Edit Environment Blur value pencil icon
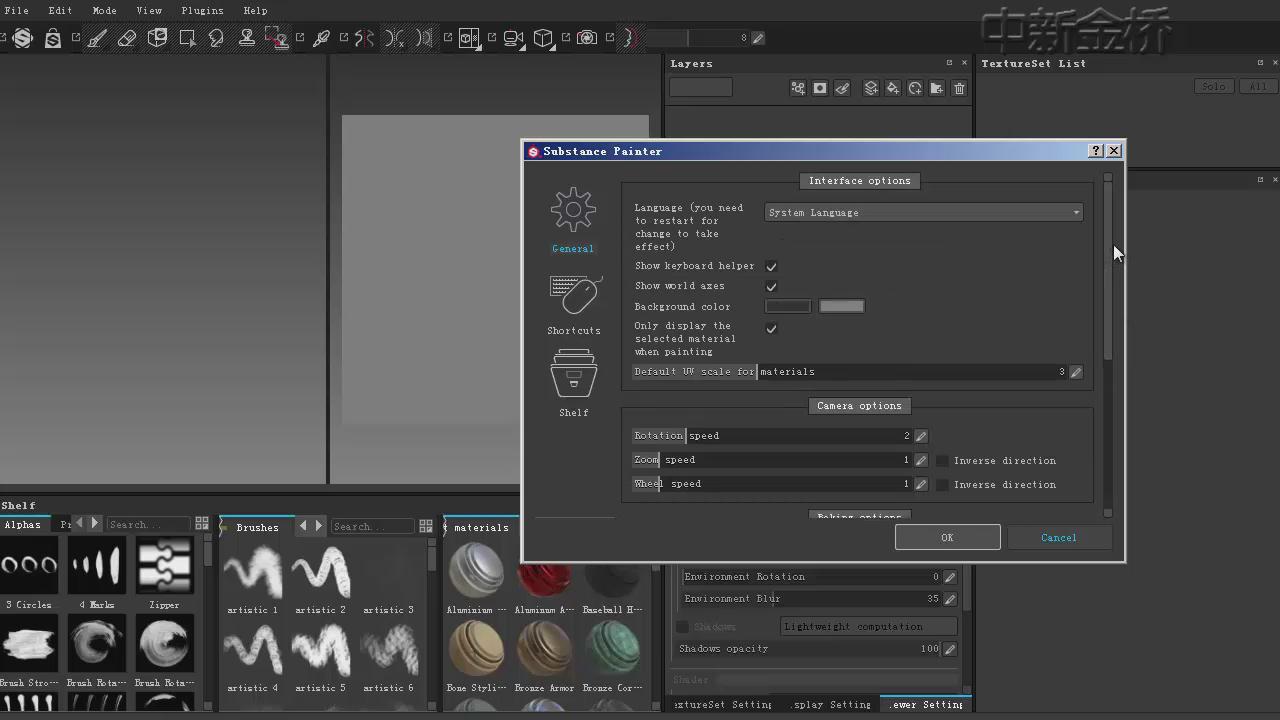1280x720 pixels. point(950,599)
